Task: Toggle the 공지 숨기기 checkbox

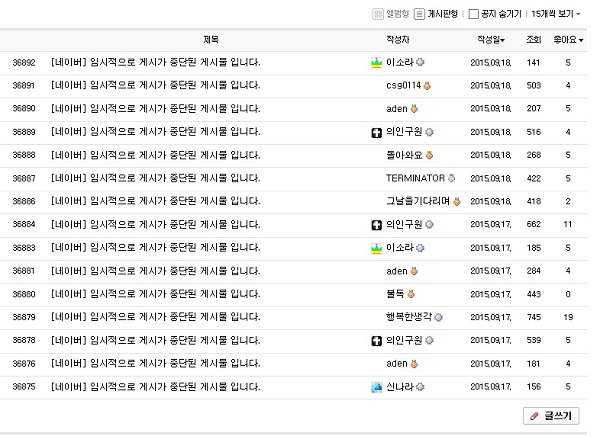Action: pos(474,15)
